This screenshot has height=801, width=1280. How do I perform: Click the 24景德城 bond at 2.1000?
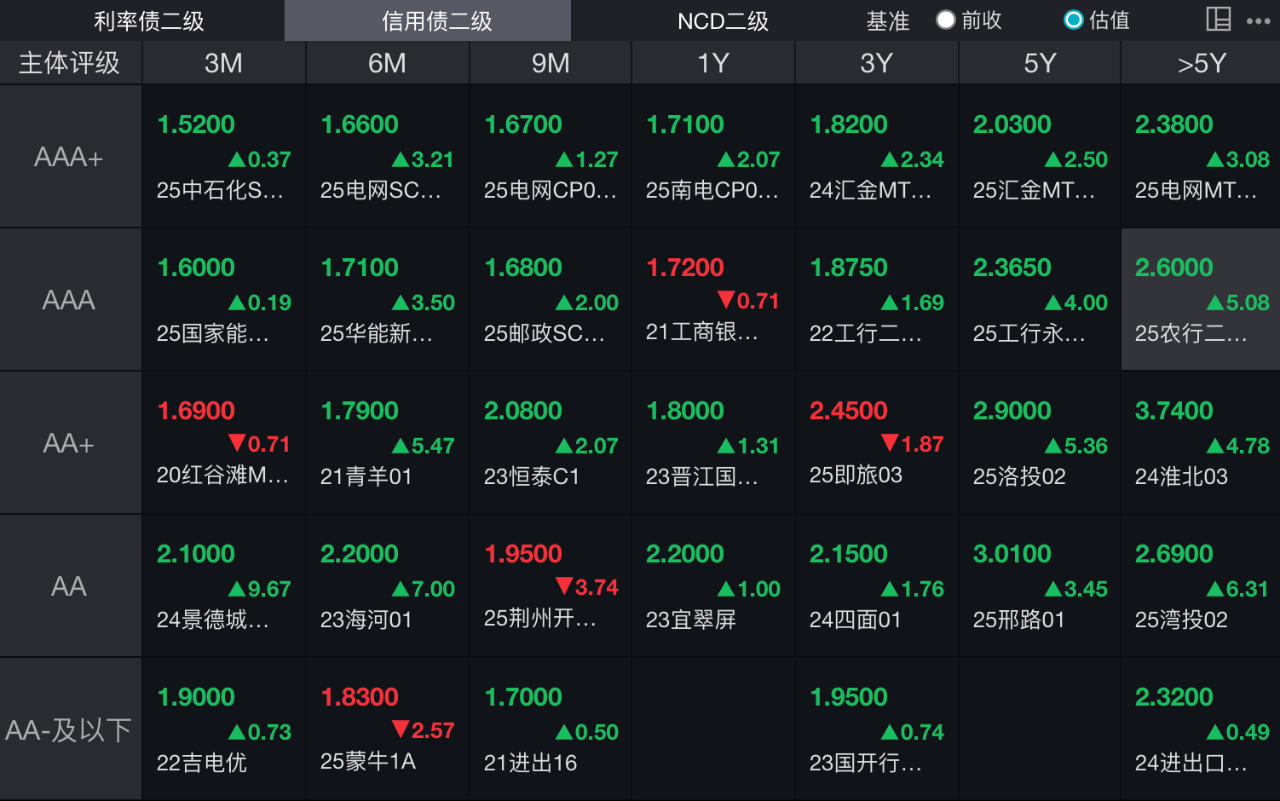pos(223,587)
